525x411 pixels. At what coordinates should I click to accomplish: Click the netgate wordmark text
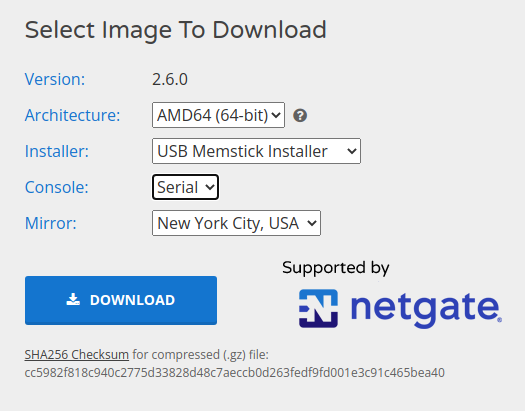(426, 308)
